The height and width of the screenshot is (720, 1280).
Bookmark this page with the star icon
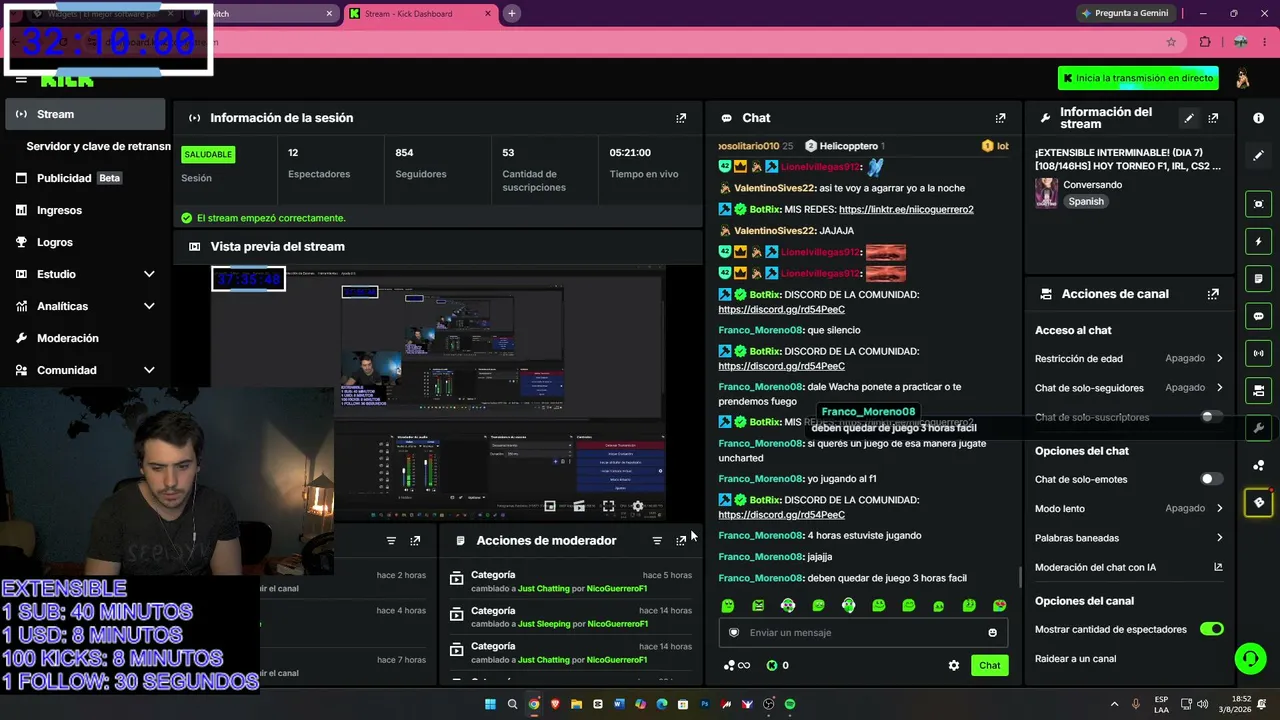(x=1171, y=42)
